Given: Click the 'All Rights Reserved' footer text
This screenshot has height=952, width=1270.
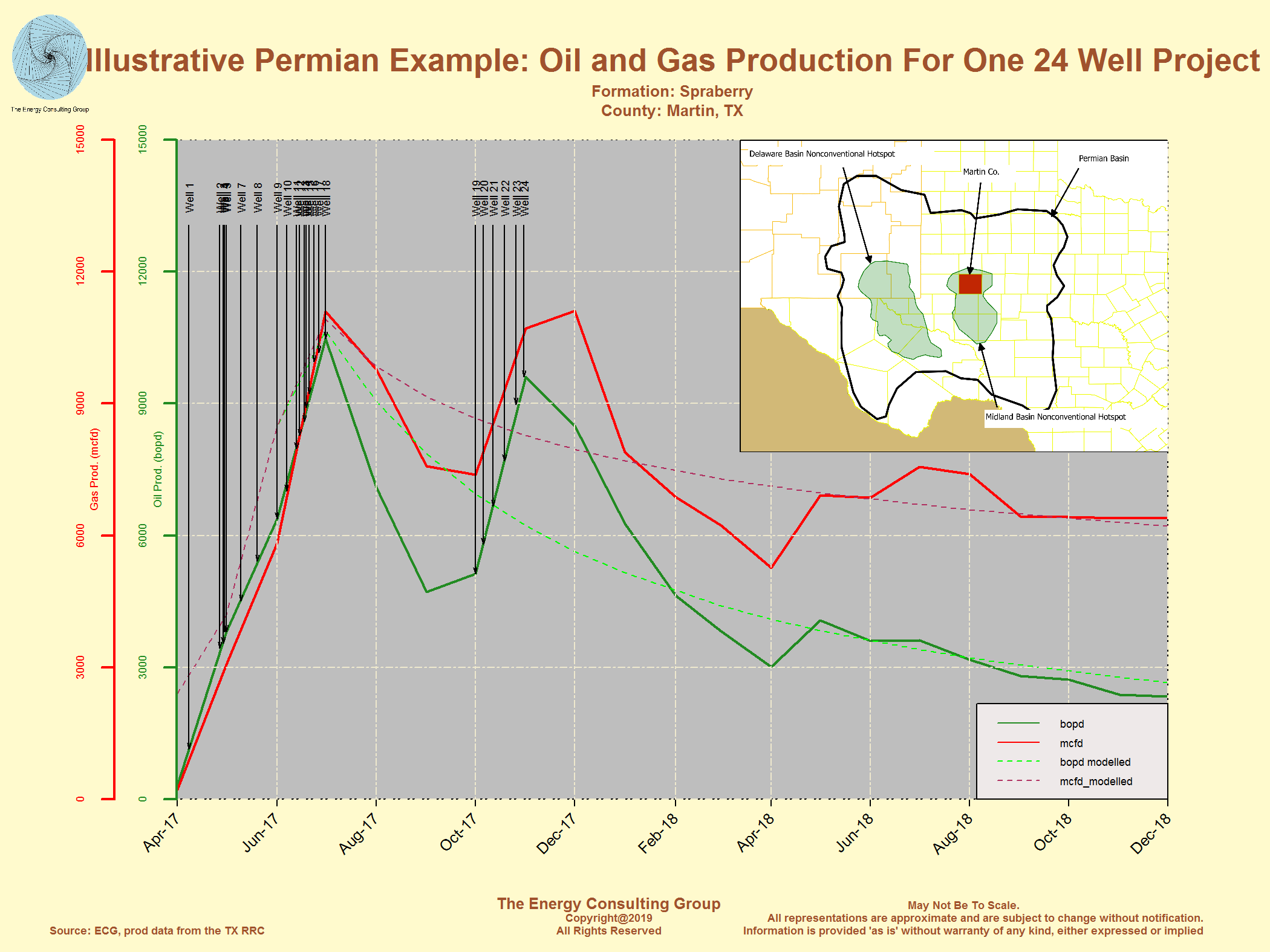Looking at the screenshot, I should point(608,930).
